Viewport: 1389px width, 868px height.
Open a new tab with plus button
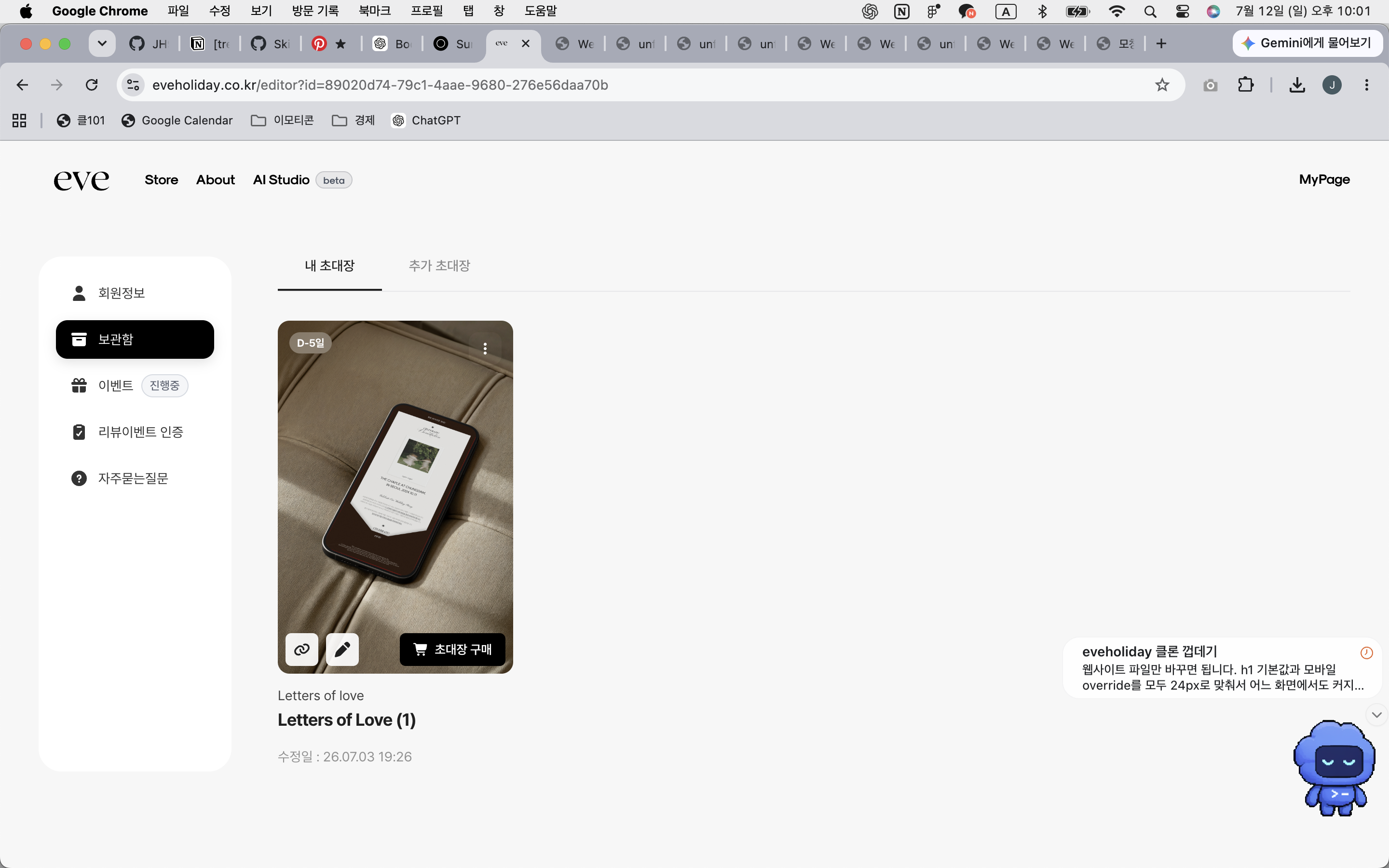pyautogui.click(x=1161, y=43)
